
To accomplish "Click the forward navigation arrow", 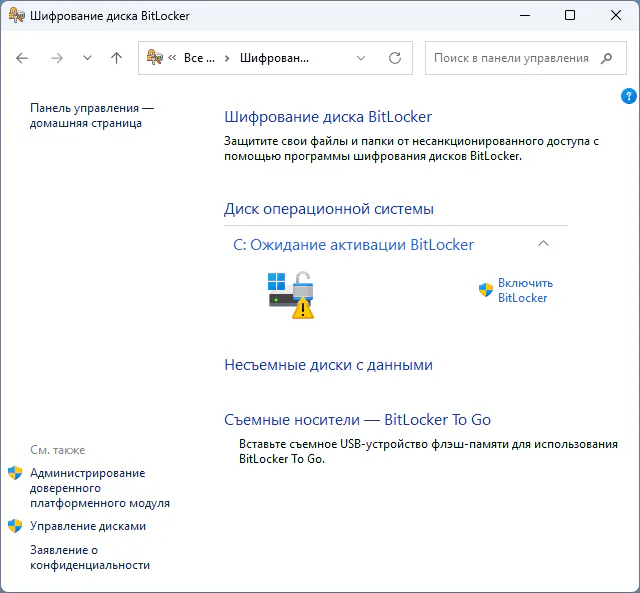I will coord(57,58).
